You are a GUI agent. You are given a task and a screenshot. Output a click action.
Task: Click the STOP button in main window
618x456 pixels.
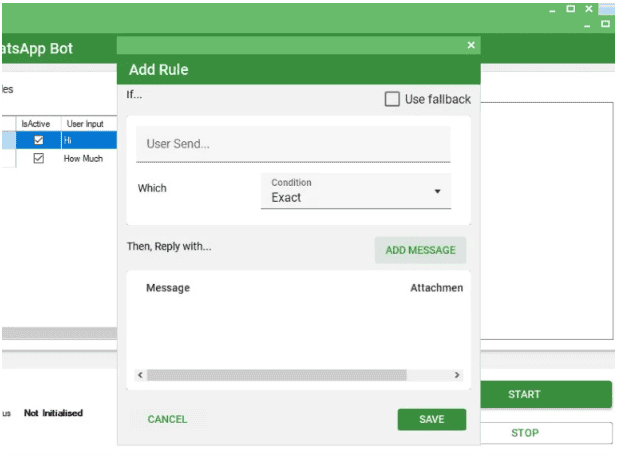click(x=546, y=433)
